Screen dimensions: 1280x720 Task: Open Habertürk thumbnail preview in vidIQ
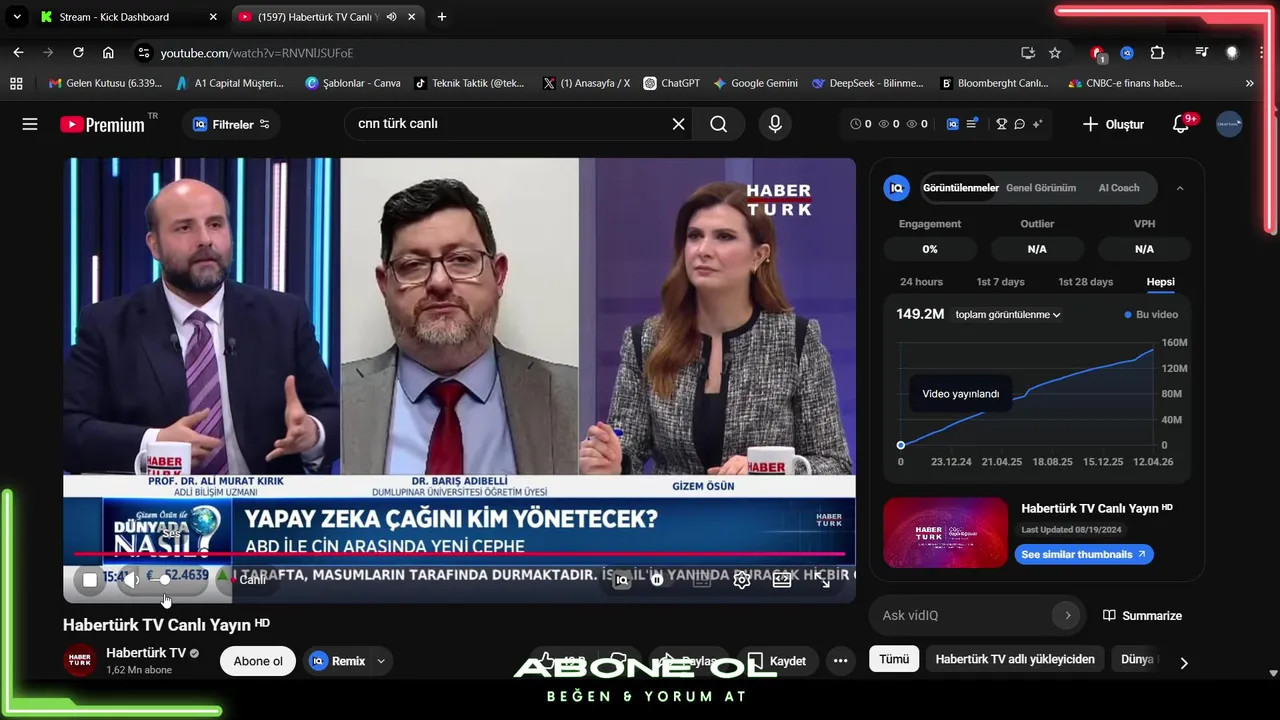click(x=945, y=532)
